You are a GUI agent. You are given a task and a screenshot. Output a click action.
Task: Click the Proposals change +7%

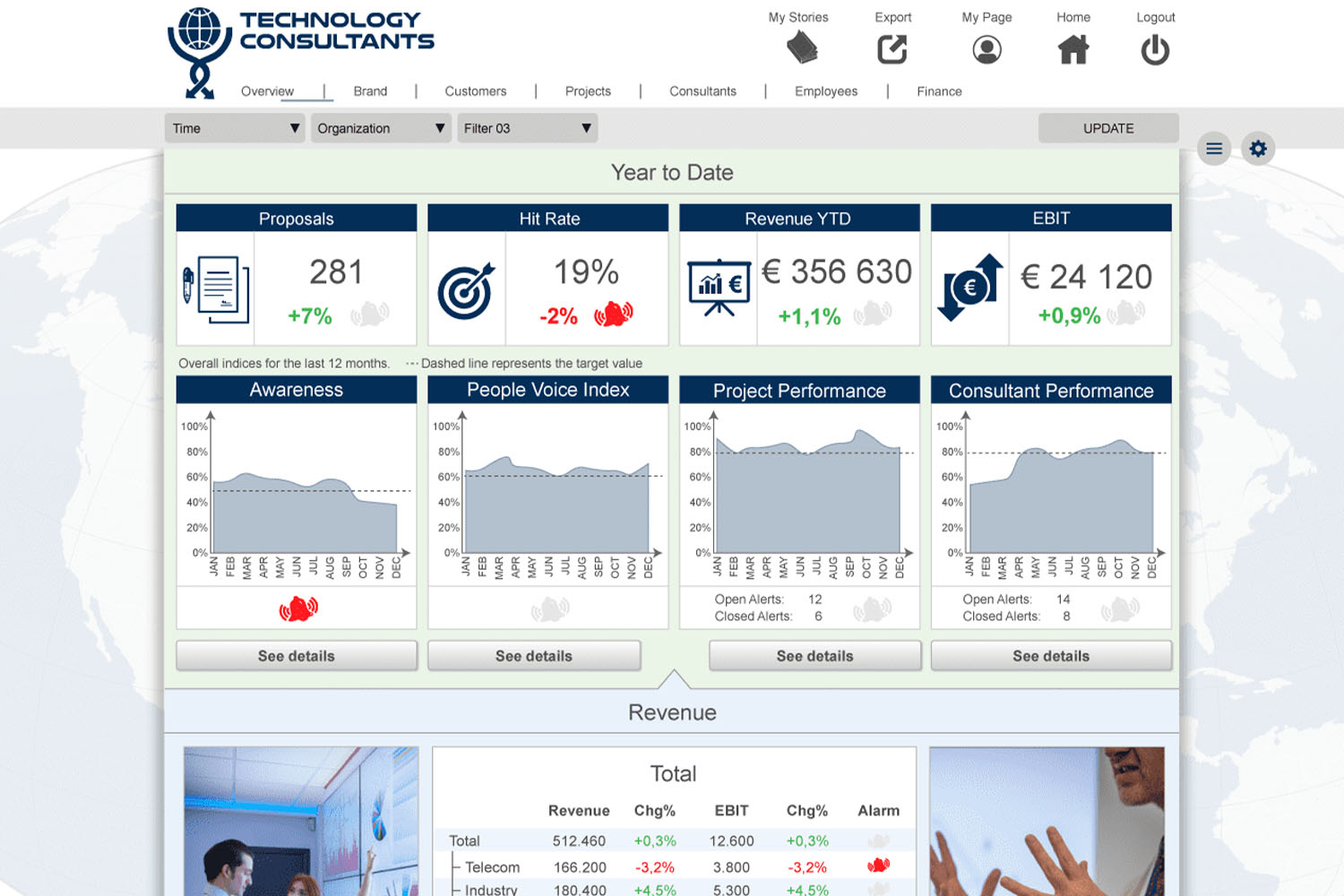310,316
